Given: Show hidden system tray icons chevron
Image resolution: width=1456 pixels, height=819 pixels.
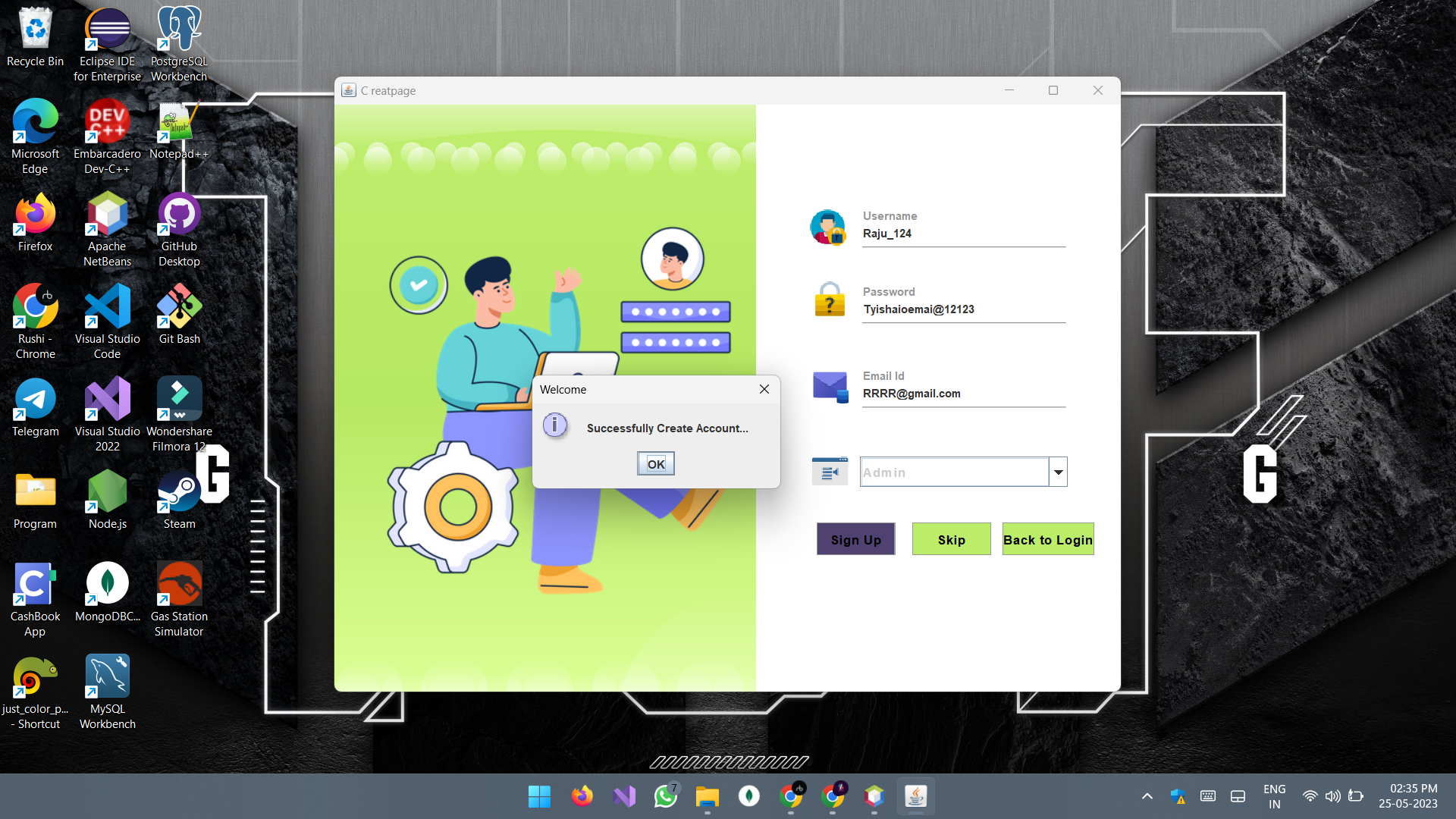Looking at the screenshot, I should (1147, 796).
